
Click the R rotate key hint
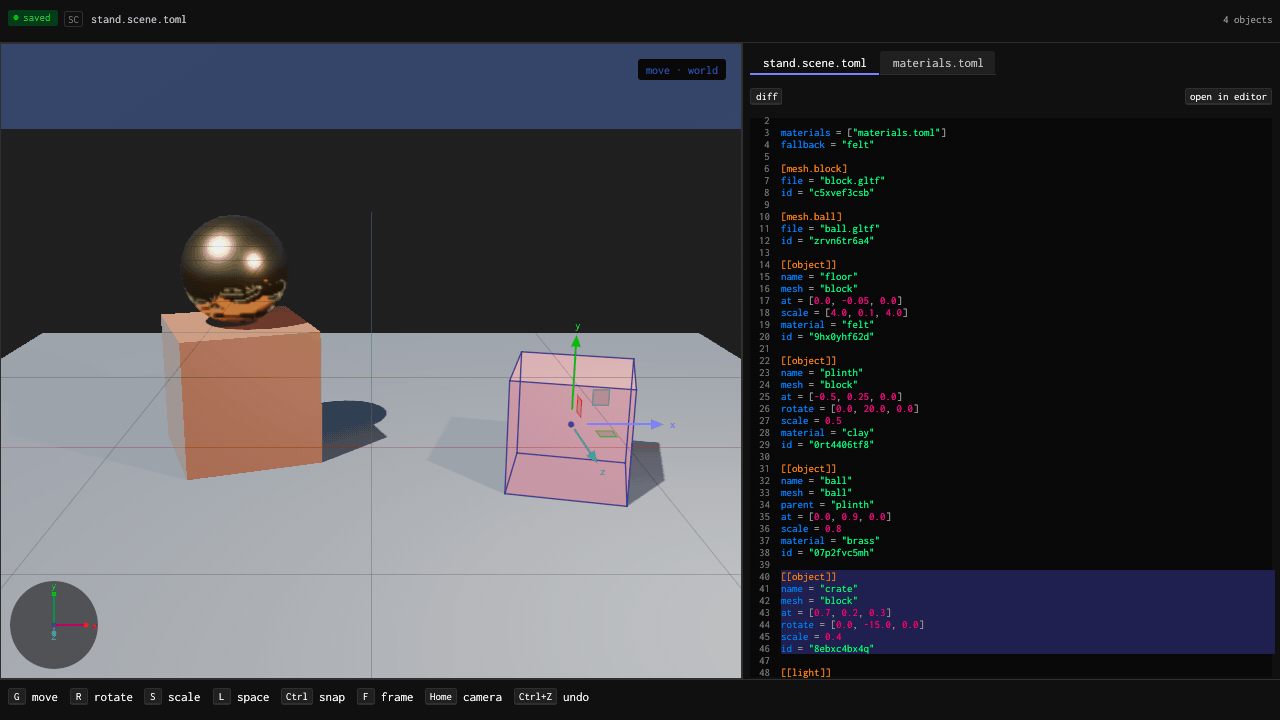coord(101,697)
